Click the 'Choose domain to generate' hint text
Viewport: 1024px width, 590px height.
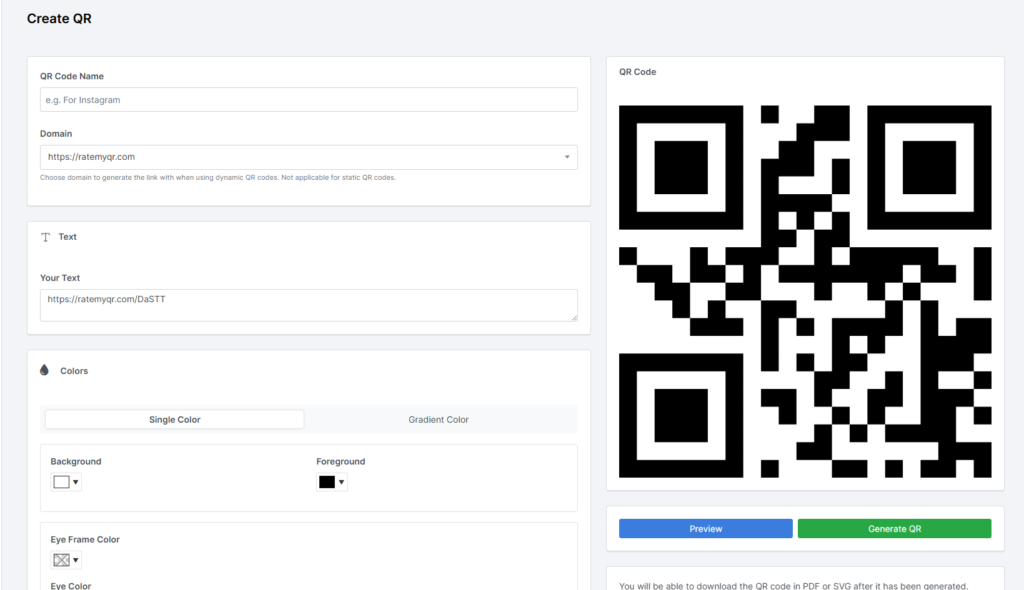pos(217,178)
